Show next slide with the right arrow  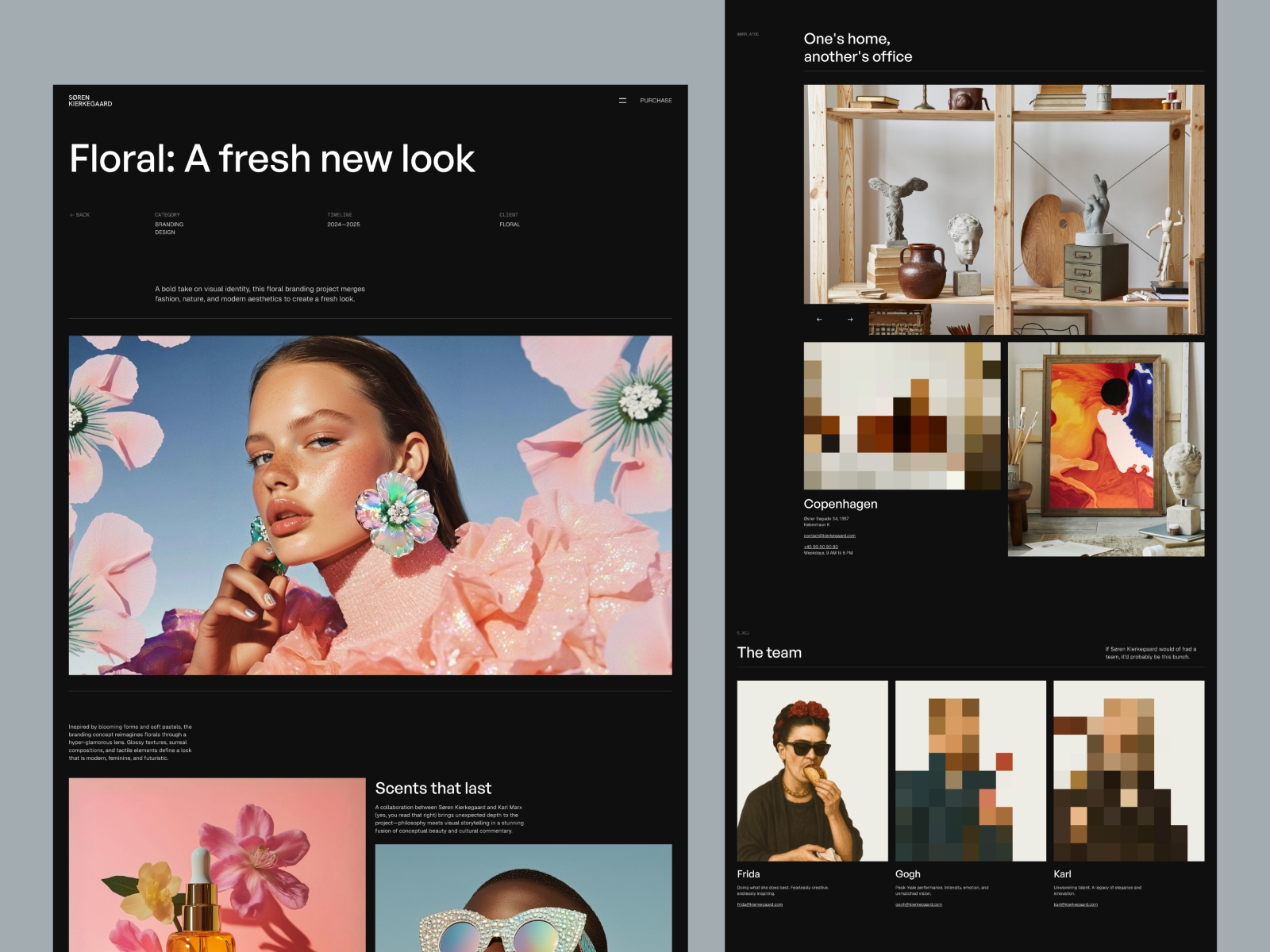tap(850, 320)
